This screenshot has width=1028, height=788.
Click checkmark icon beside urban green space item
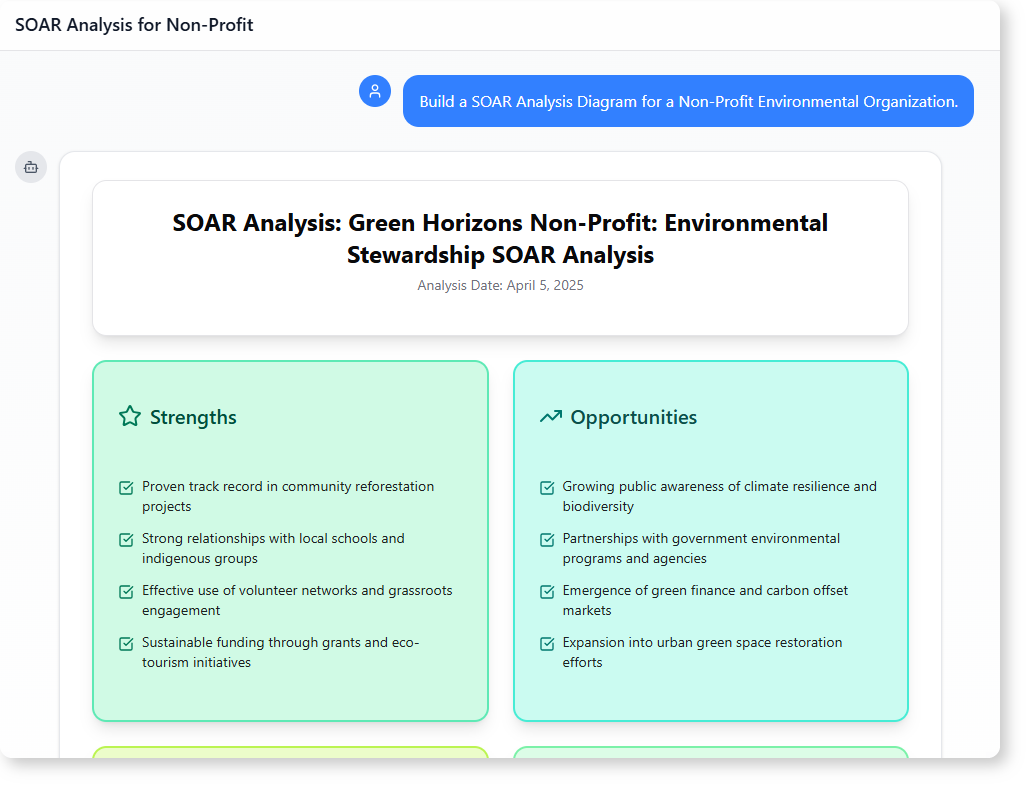[547, 644]
